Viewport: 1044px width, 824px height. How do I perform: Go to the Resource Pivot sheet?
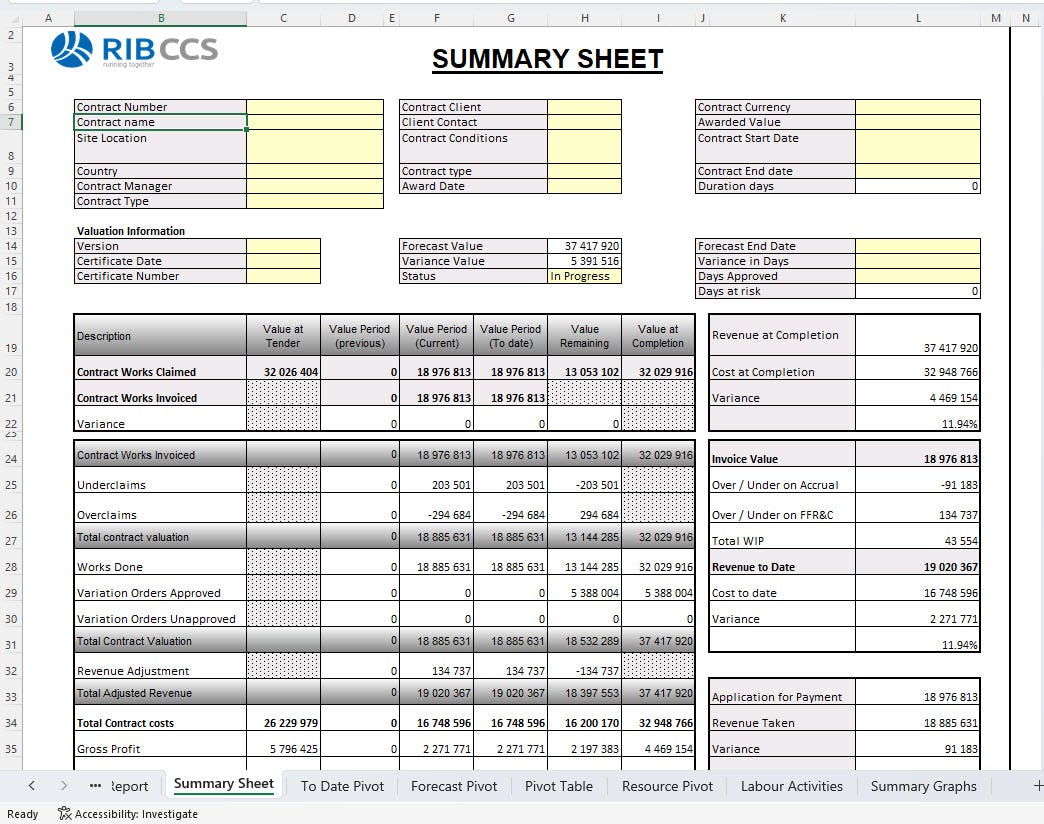pyautogui.click(x=667, y=786)
